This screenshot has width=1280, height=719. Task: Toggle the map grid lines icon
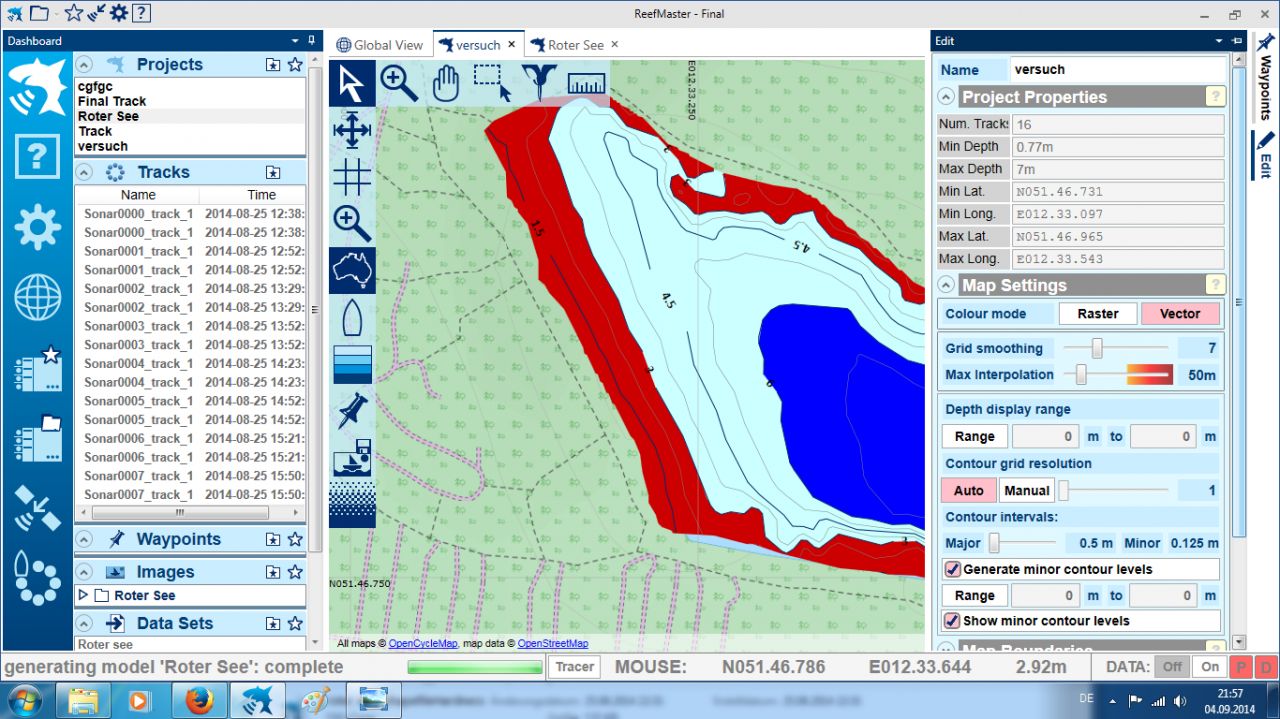352,177
